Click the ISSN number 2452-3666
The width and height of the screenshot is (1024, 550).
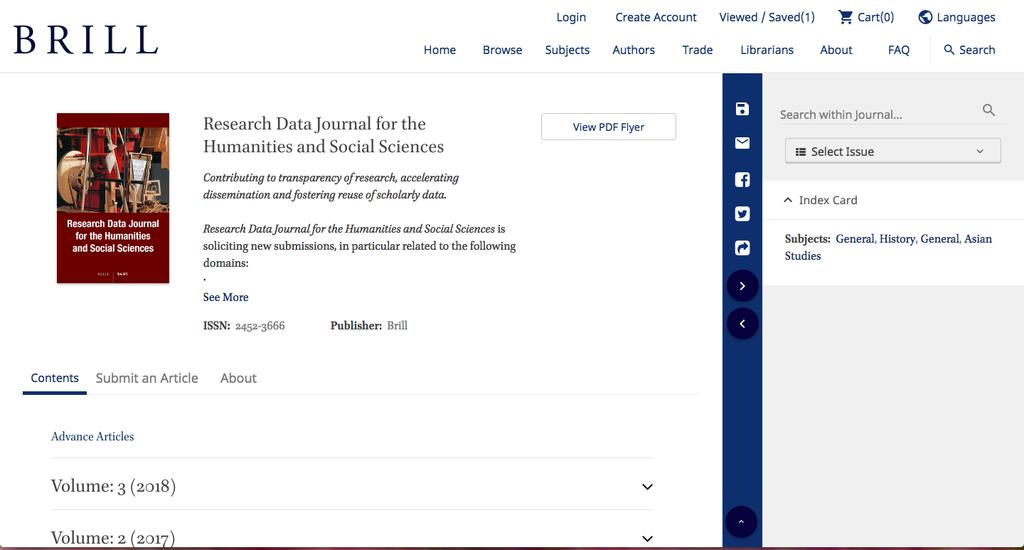tap(260, 325)
